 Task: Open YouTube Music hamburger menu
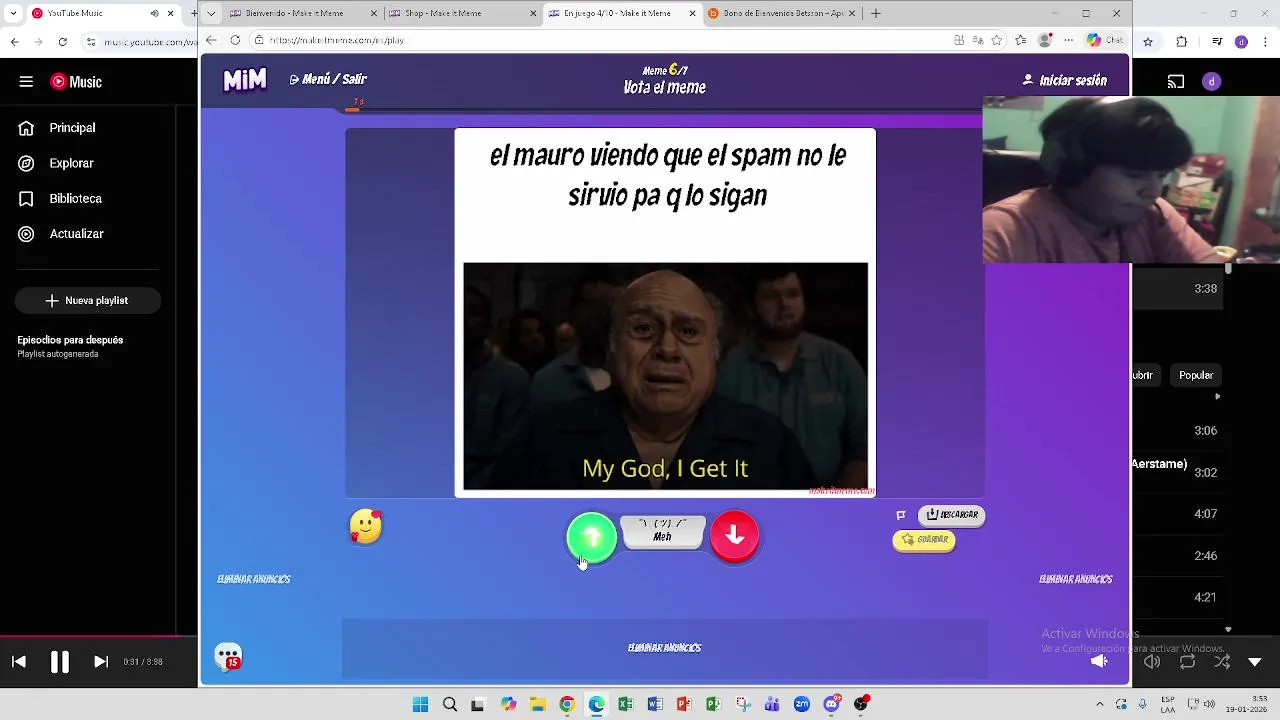(x=26, y=82)
